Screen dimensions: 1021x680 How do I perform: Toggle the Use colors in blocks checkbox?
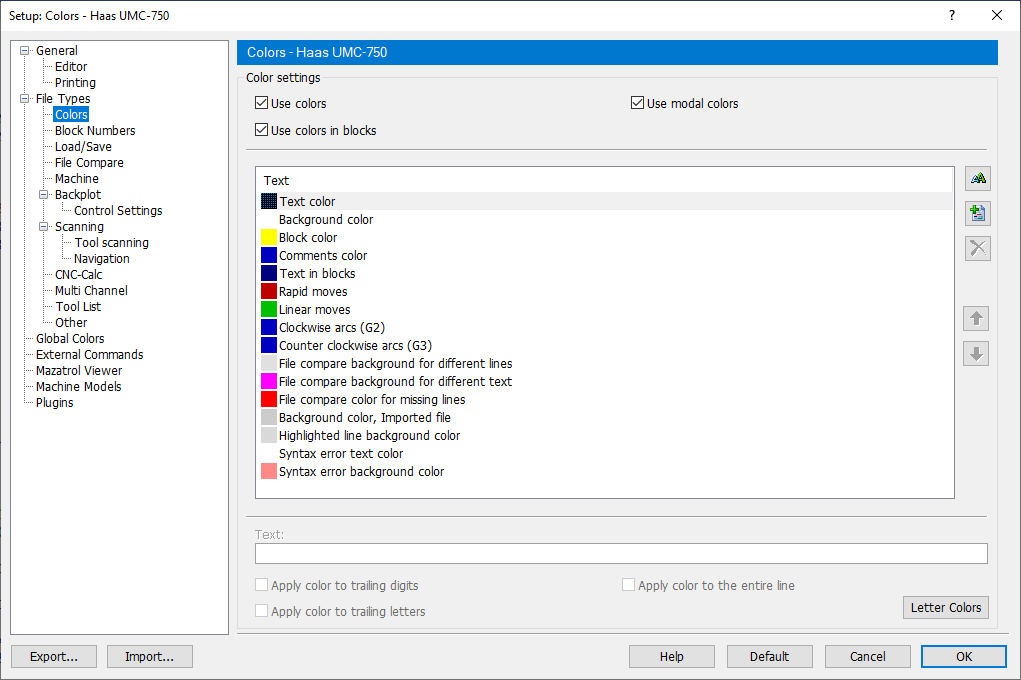(x=262, y=130)
